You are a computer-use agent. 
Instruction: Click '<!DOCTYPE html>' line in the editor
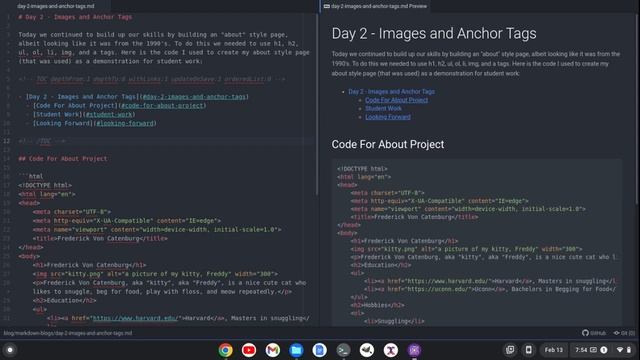coord(45,185)
